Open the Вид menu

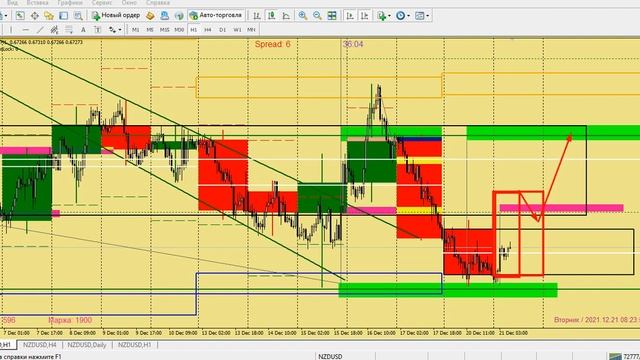tap(12, 3)
